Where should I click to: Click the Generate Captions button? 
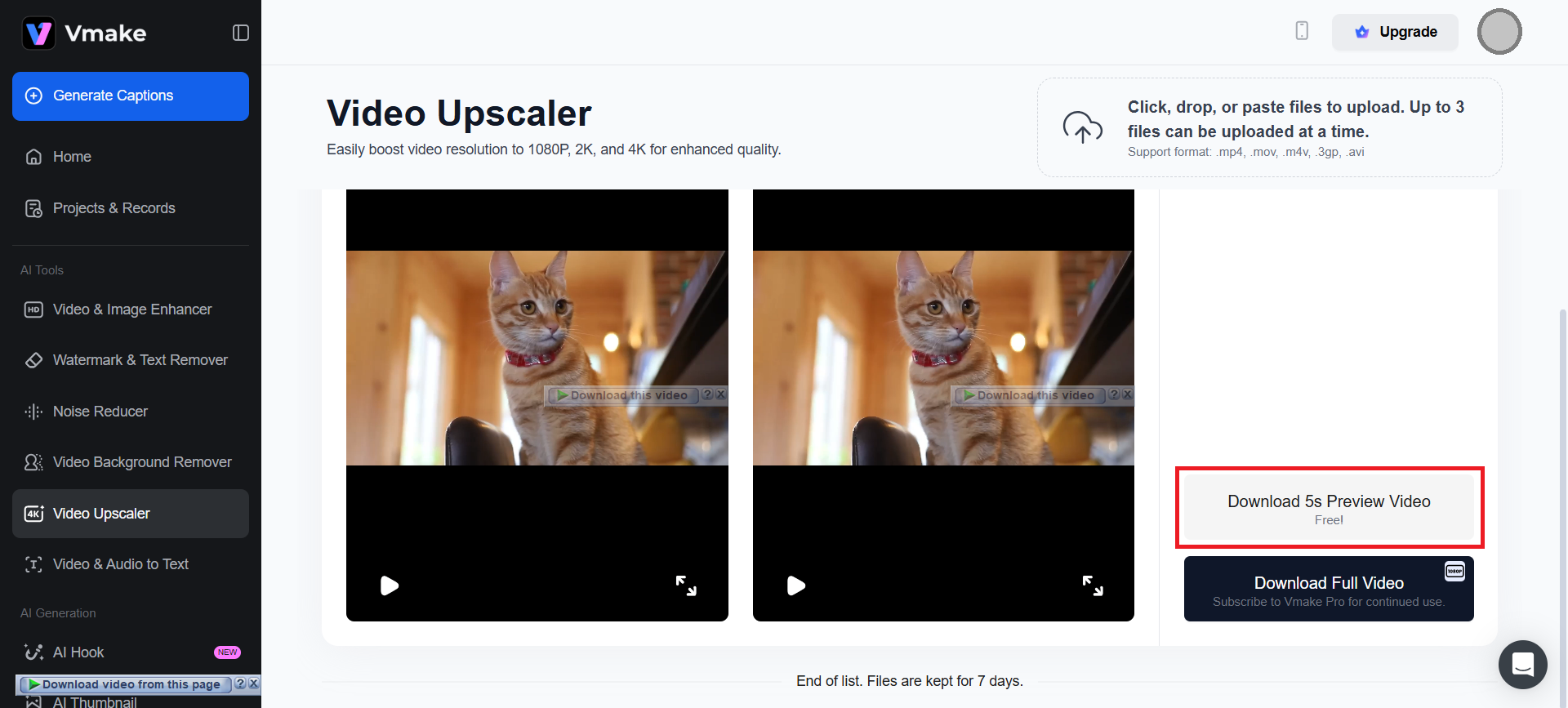click(131, 96)
